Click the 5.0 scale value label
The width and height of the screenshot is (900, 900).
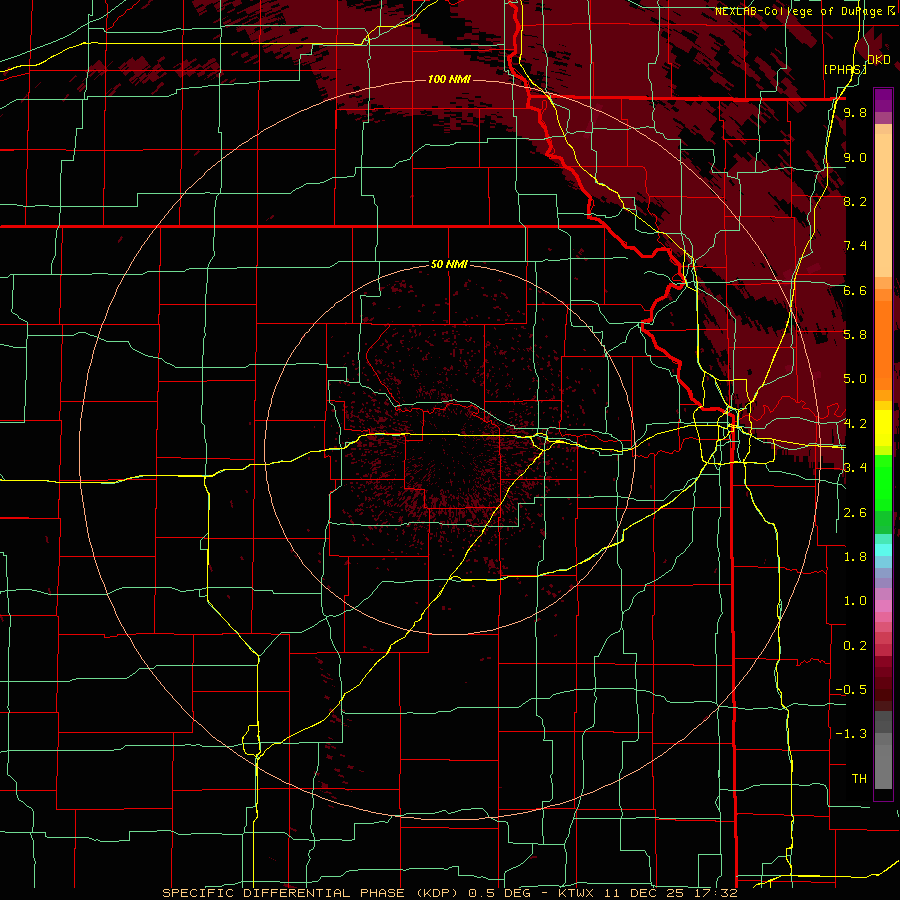point(855,379)
